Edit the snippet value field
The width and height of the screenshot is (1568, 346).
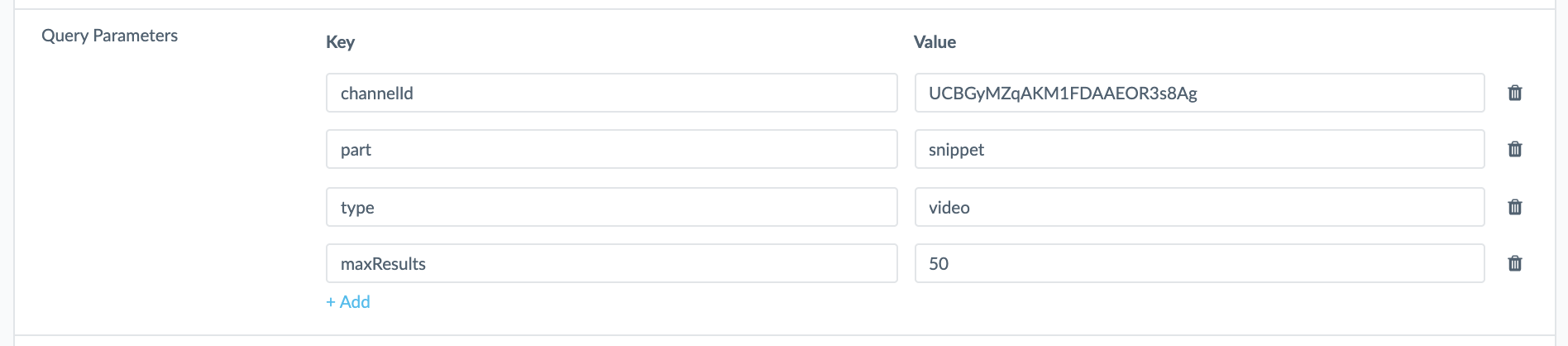click(1200, 149)
